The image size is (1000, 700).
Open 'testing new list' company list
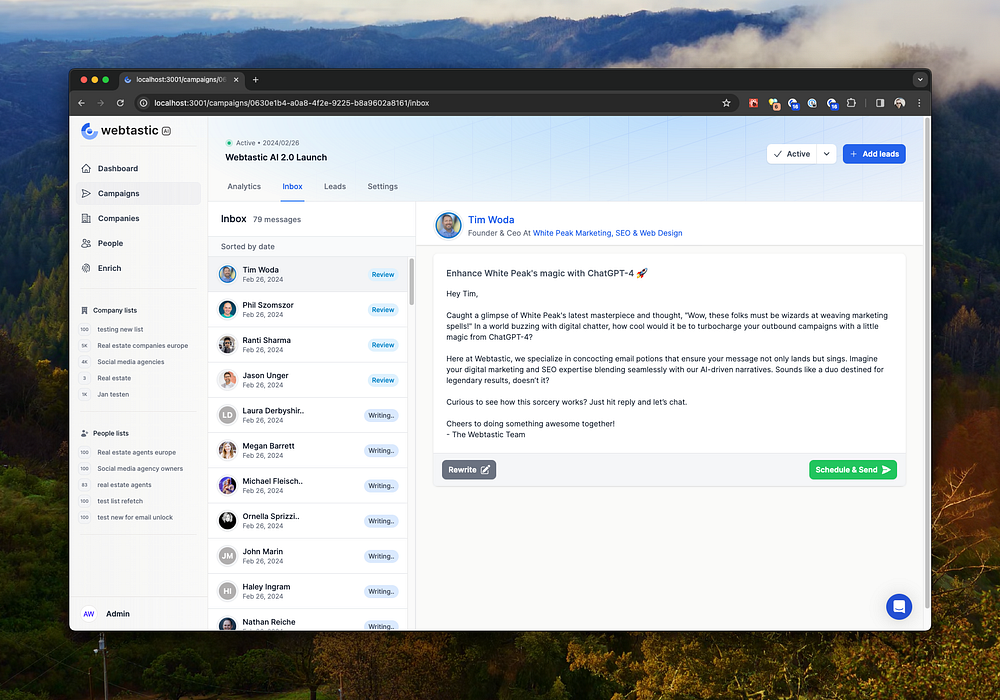tap(120, 329)
